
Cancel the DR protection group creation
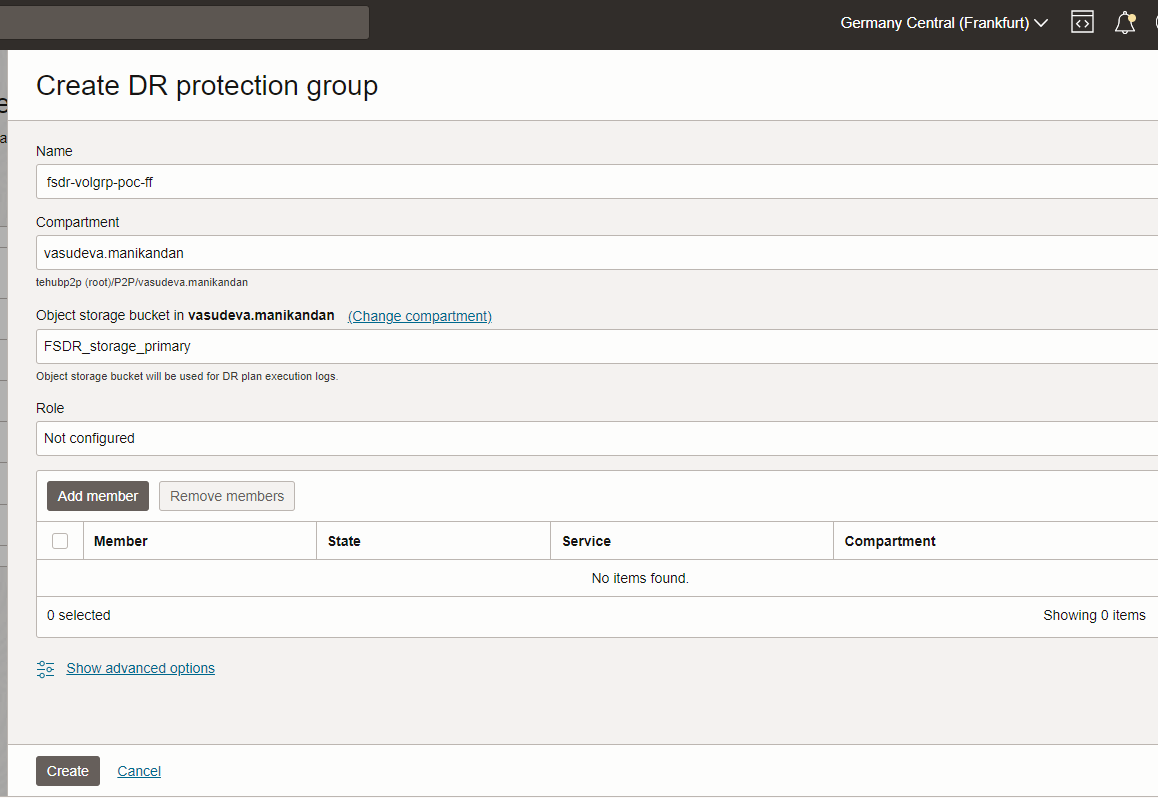pos(139,771)
